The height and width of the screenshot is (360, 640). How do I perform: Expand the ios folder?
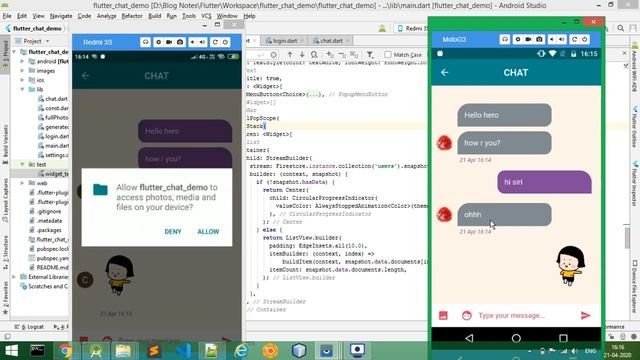coord(22,80)
